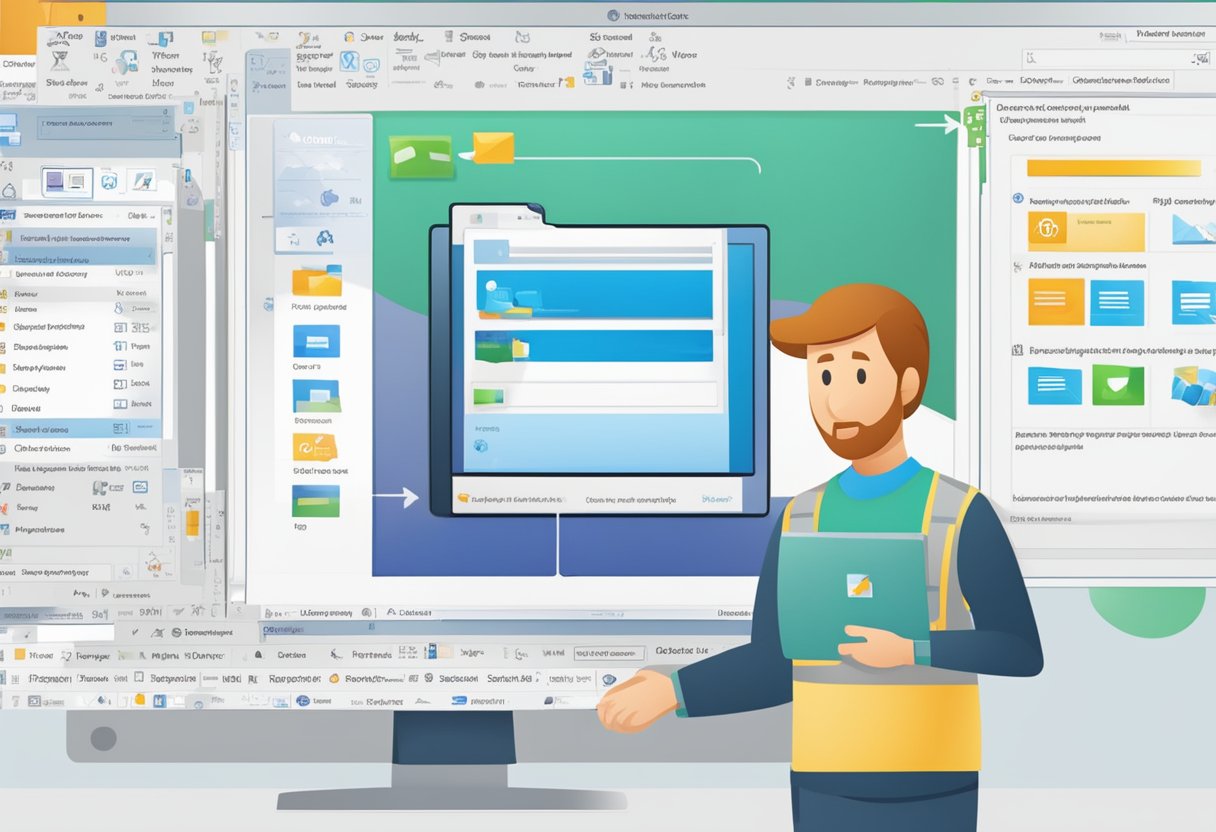Click the green shield thumbnail in the right panel
Viewport: 1216px width, 832px height.
1117,385
